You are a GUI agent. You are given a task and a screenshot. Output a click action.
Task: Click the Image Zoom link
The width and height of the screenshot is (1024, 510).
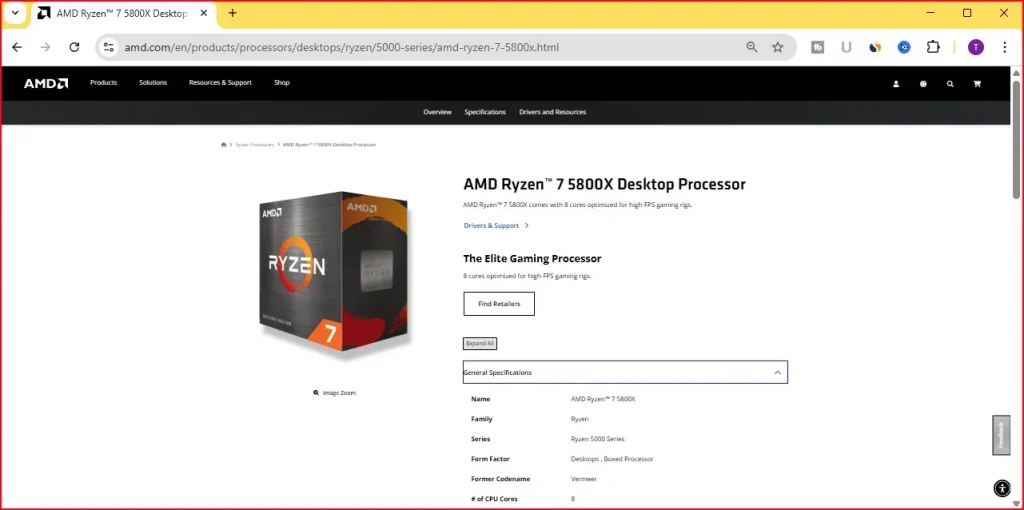coord(334,393)
